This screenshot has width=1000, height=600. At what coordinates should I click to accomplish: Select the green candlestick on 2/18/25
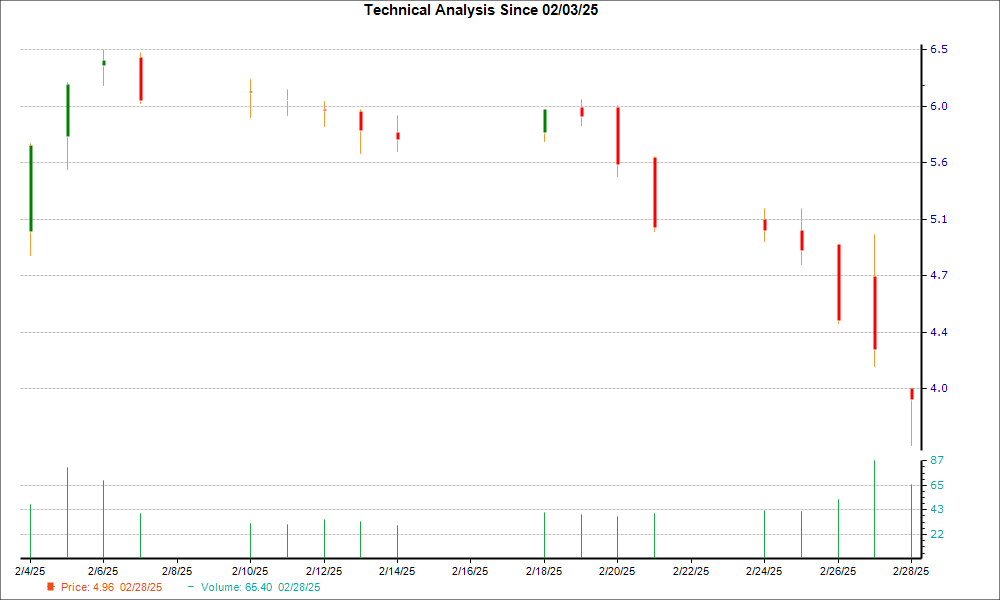pyautogui.click(x=544, y=120)
